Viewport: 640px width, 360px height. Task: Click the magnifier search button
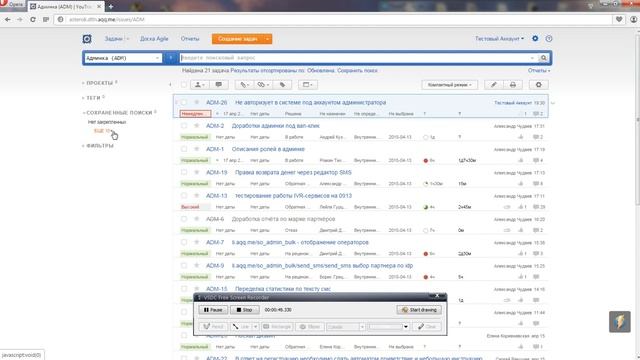tap(543, 58)
